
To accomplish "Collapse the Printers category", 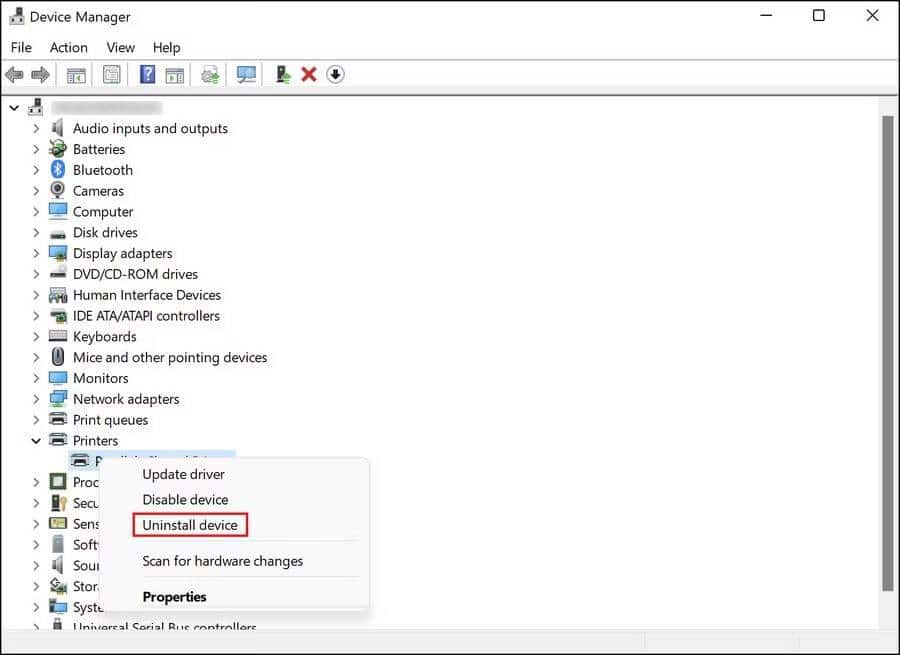I will coord(36,440).
